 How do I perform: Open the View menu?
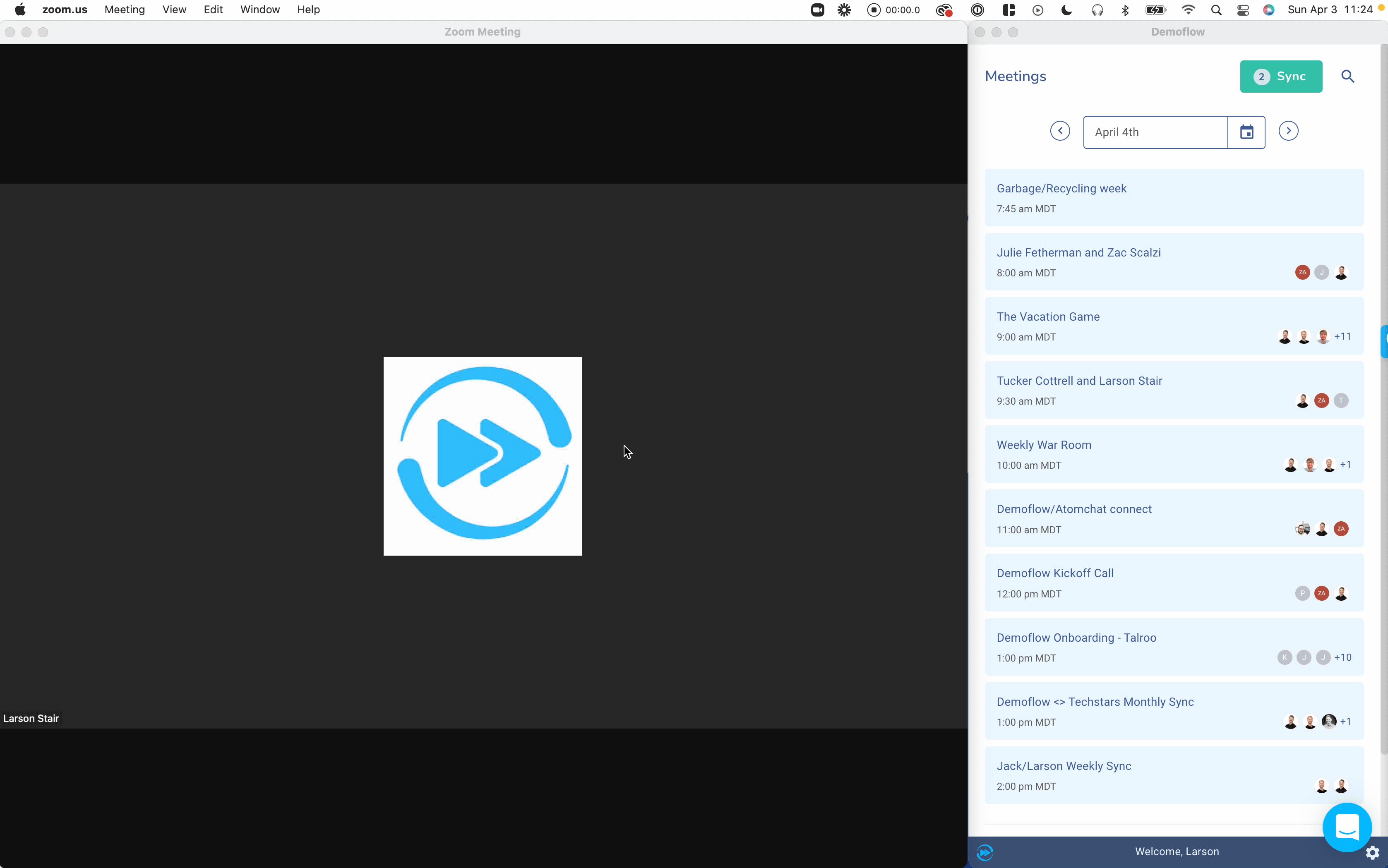pyautogui.click(x=174, y=10)
